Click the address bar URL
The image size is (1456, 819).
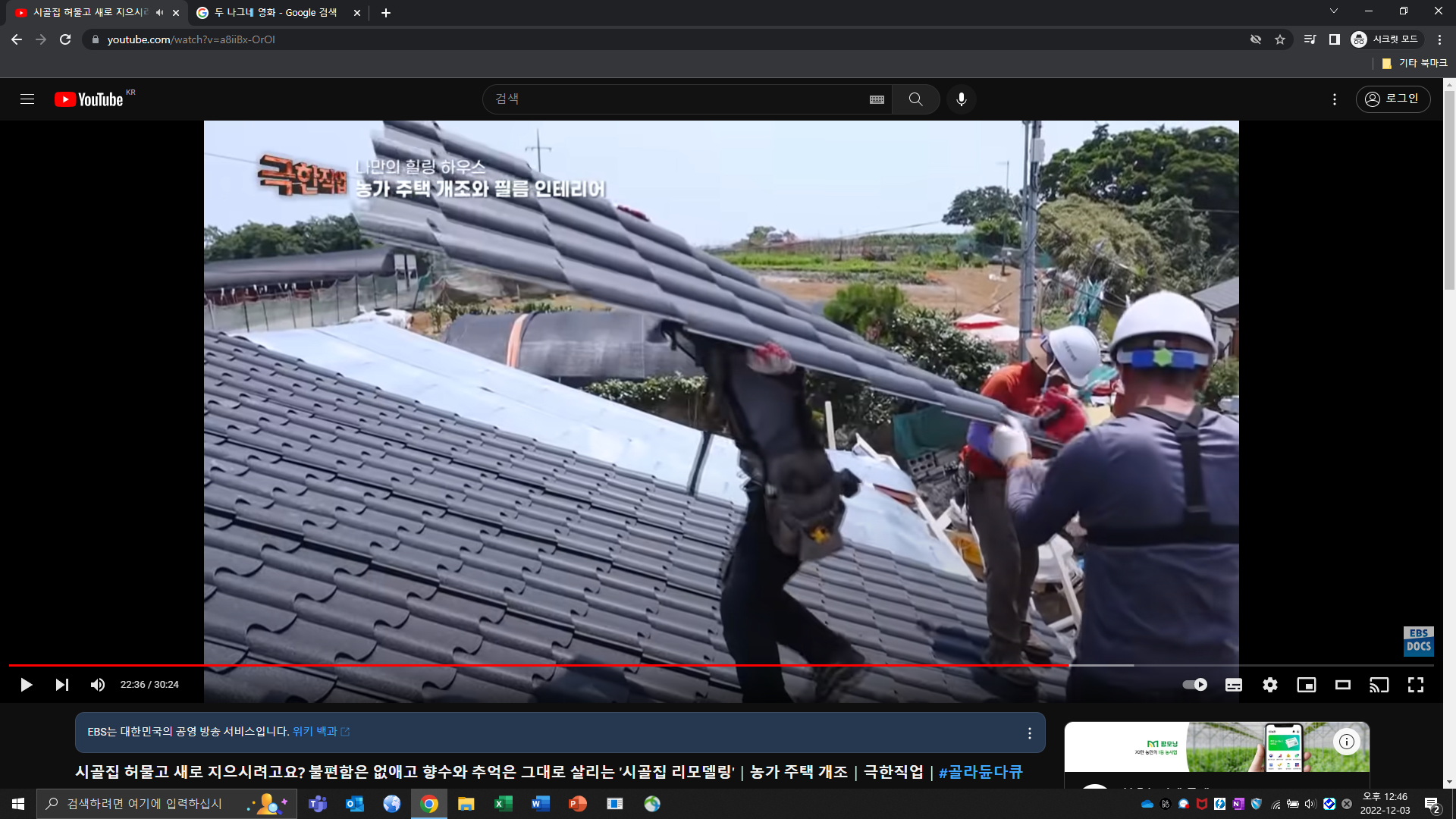pos(191,39)
